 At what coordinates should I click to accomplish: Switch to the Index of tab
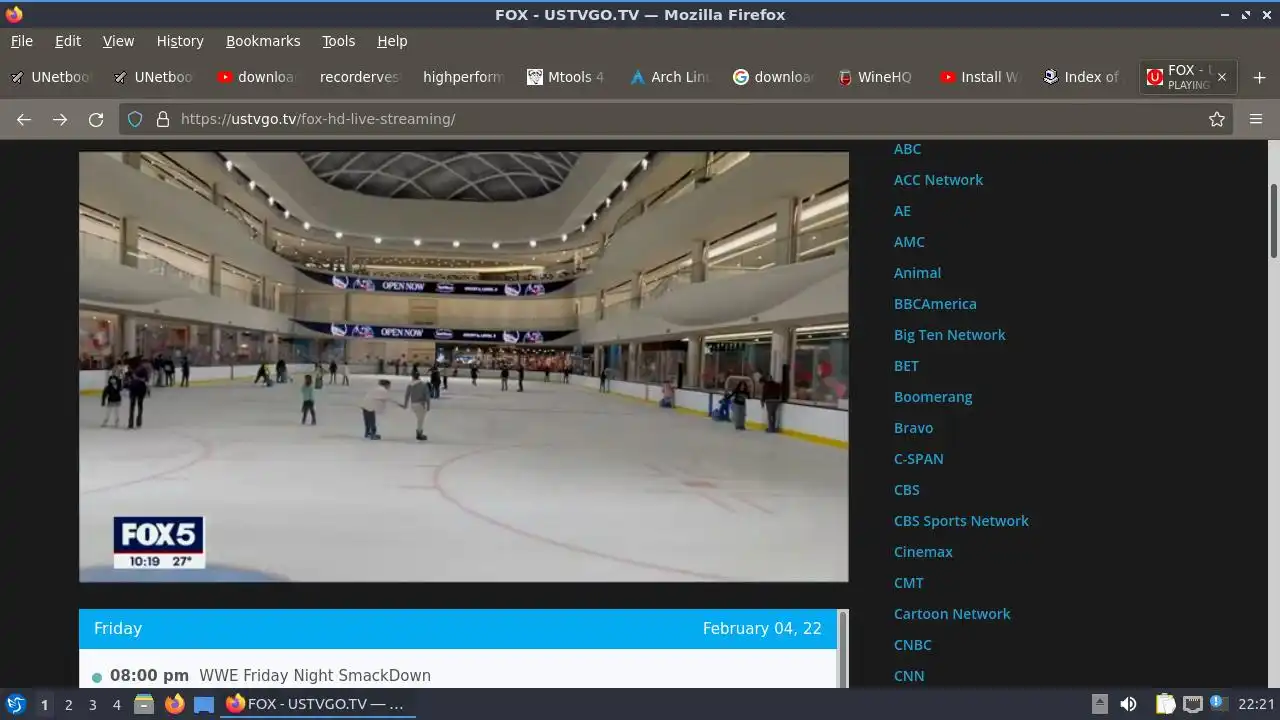[1083, 77]
